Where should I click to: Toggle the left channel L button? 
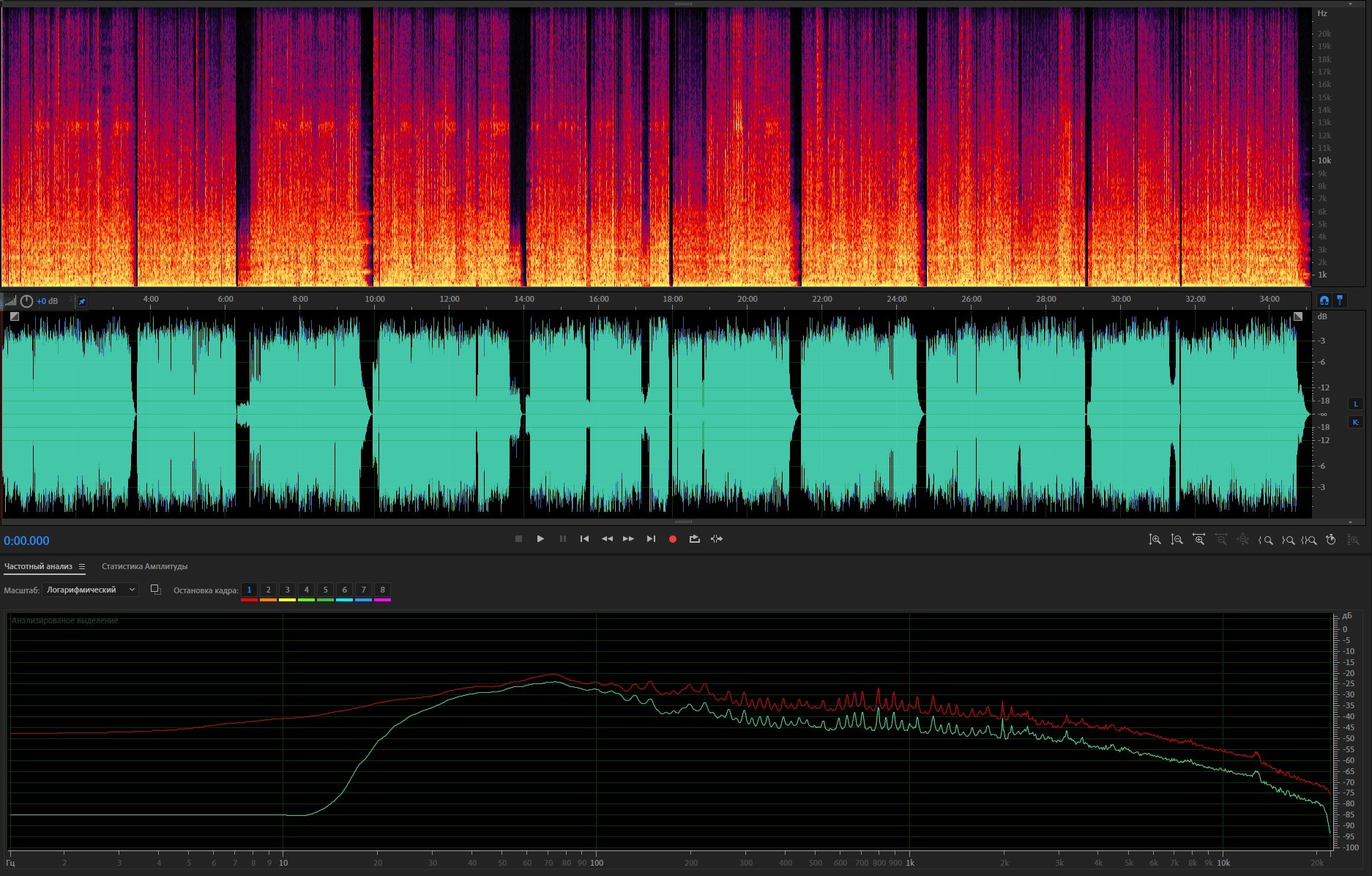(1355, 404)
